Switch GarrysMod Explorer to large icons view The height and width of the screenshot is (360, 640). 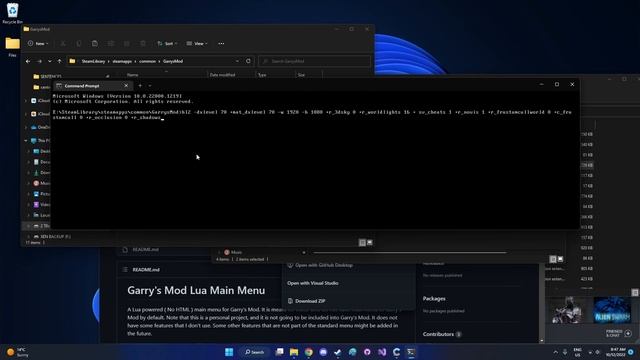370,242
